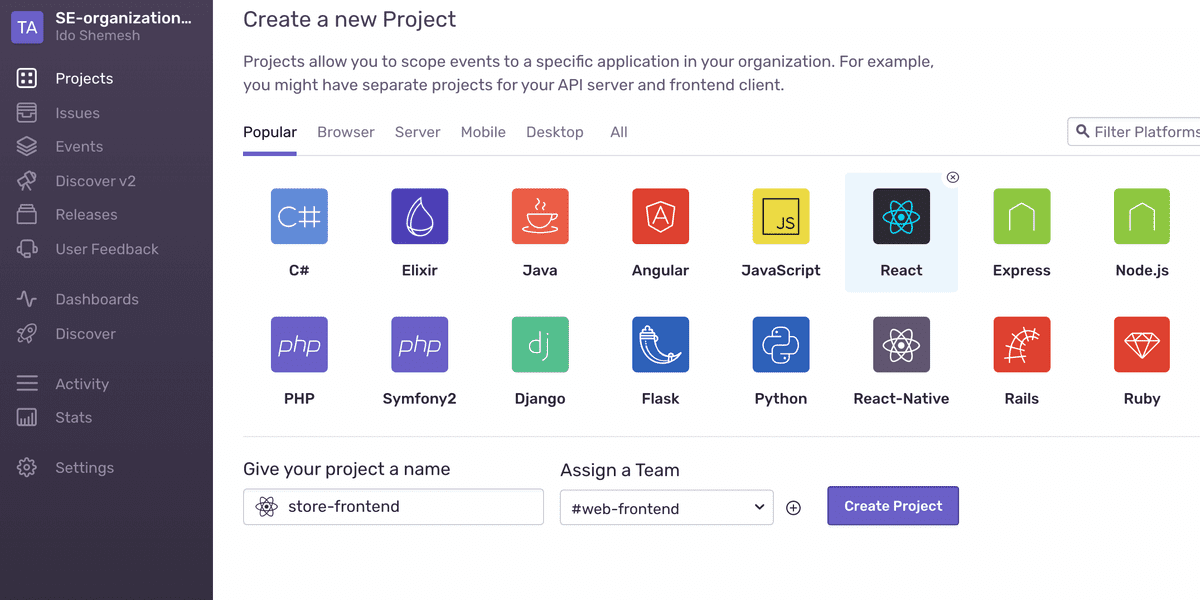1200x600 pixels.
Task: Select the Angular platform icon
Action: point(660,216)
